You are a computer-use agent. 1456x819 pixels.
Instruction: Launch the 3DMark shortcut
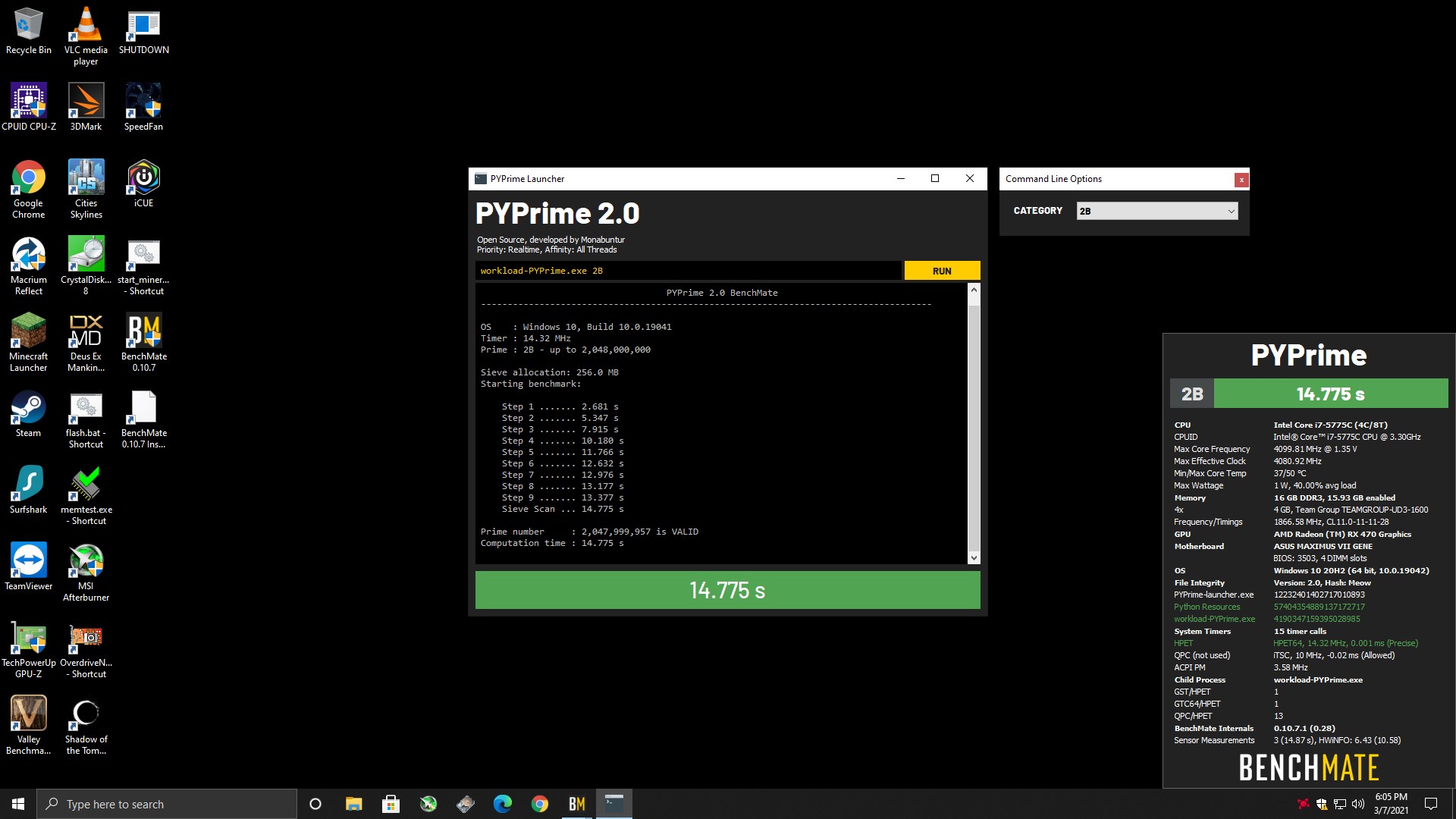coord(86,107)
